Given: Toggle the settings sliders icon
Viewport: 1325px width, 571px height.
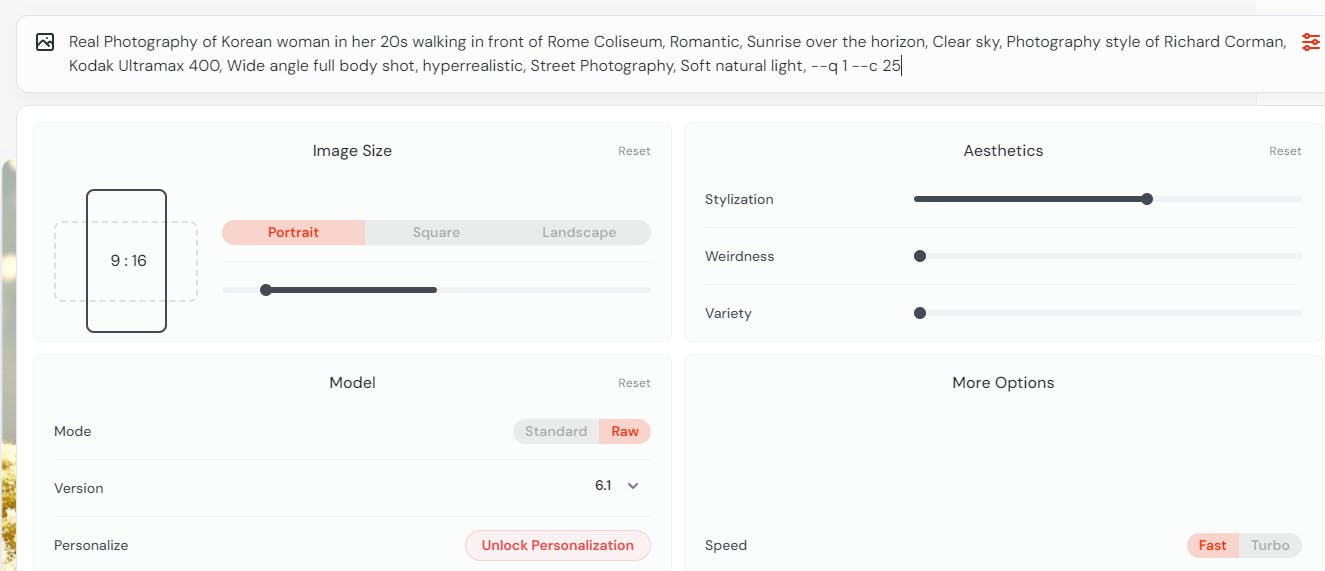Looking at the screenshot, I should [1310, 42].
